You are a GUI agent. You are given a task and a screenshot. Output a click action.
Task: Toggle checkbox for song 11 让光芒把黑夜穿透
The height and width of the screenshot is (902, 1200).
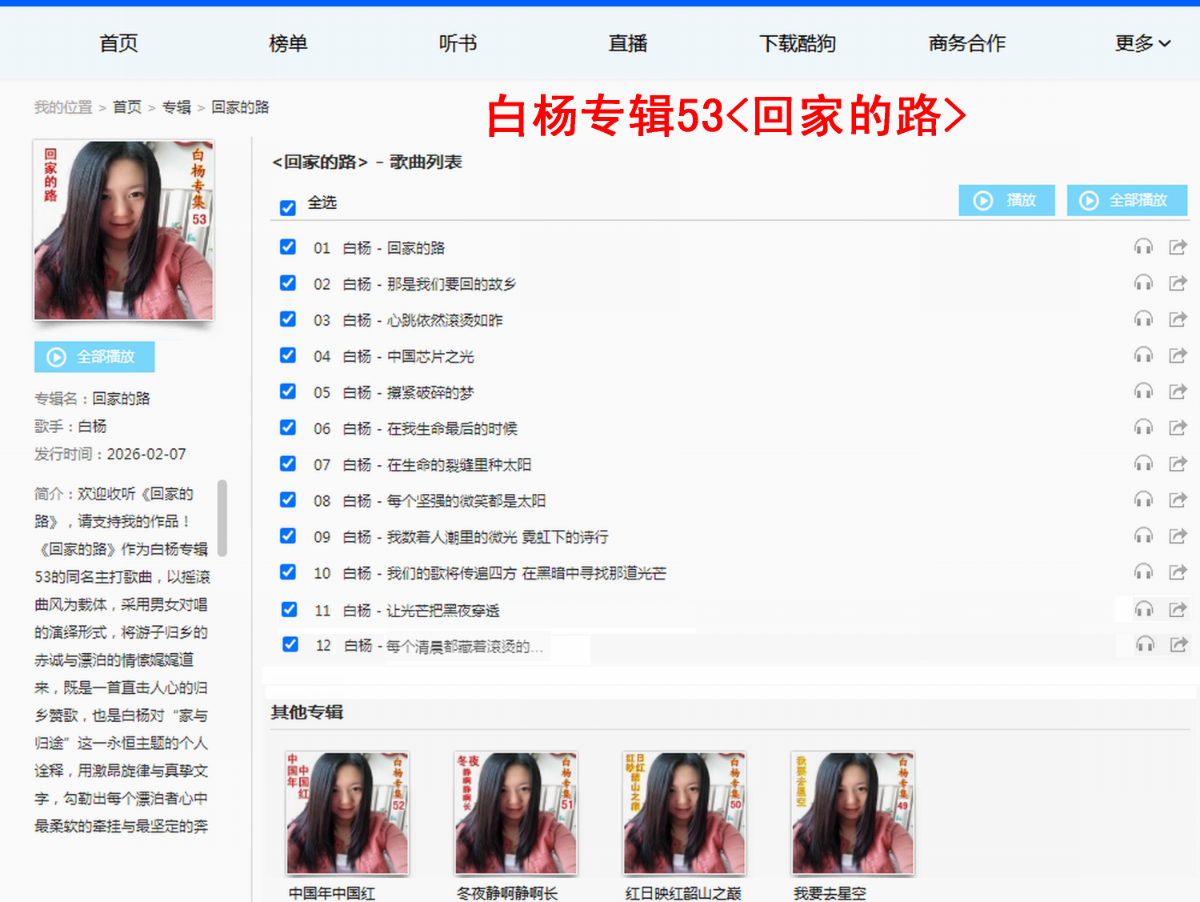pyautogui.click(x=289, y=609)
